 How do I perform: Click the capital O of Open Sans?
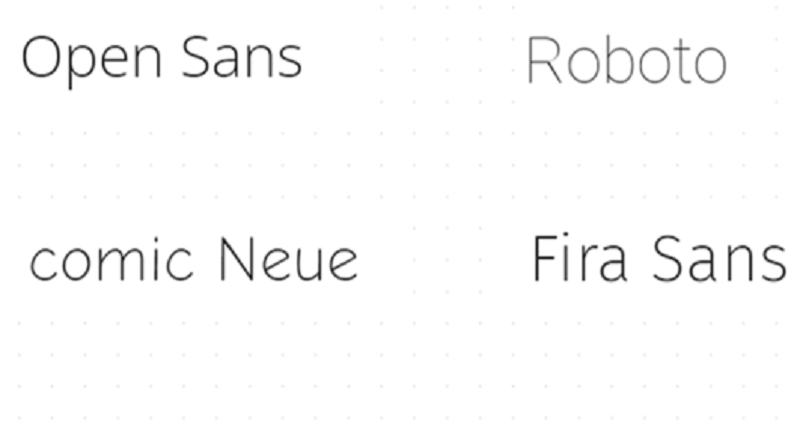42,57
